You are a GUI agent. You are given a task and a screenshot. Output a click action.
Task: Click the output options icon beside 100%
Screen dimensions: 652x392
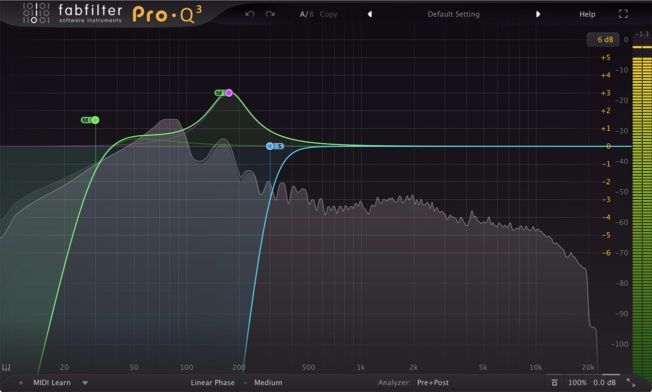point(554,382)
